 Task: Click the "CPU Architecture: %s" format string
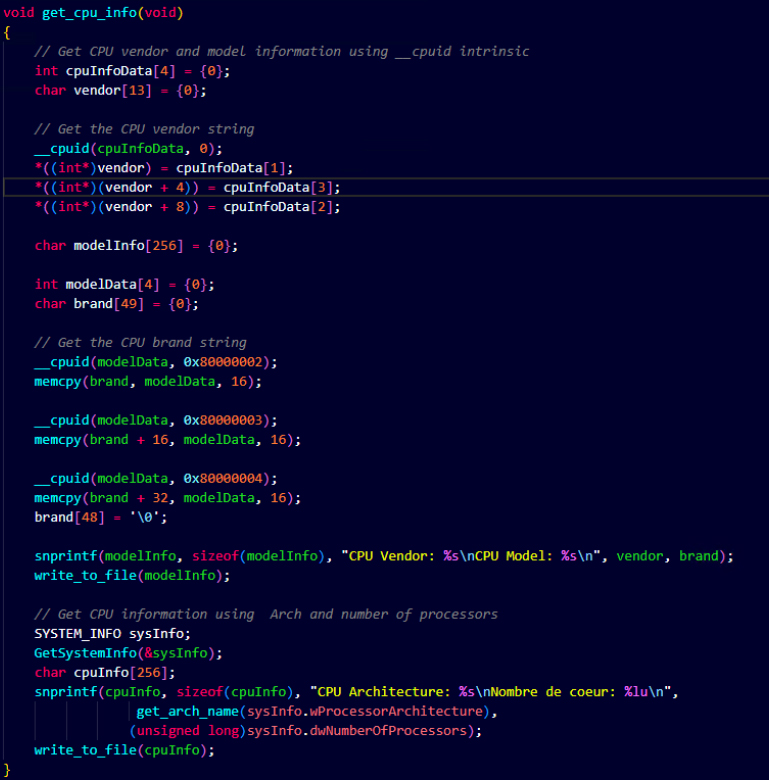490,692
